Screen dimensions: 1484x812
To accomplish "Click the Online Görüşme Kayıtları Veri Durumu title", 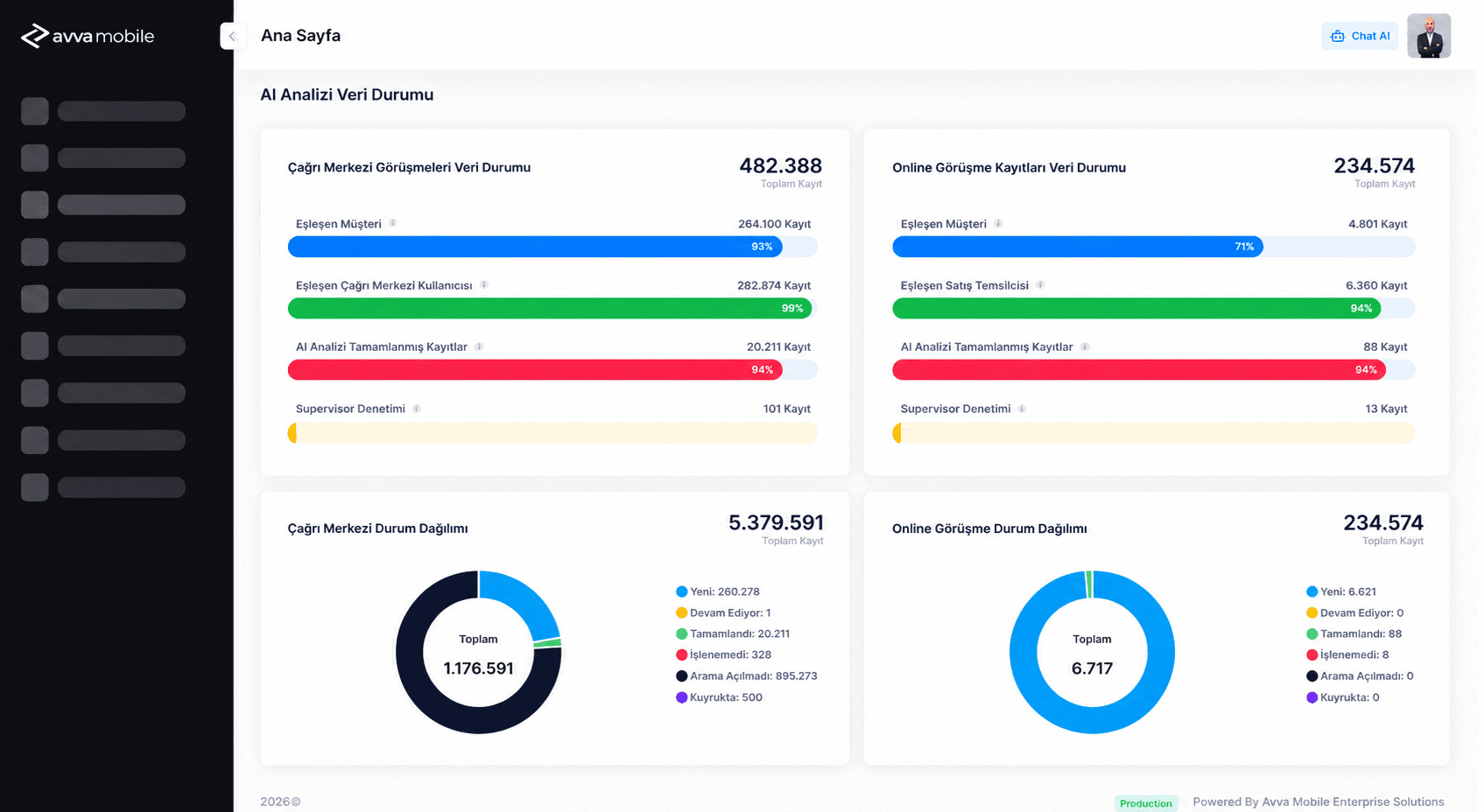I will 1009,167.
